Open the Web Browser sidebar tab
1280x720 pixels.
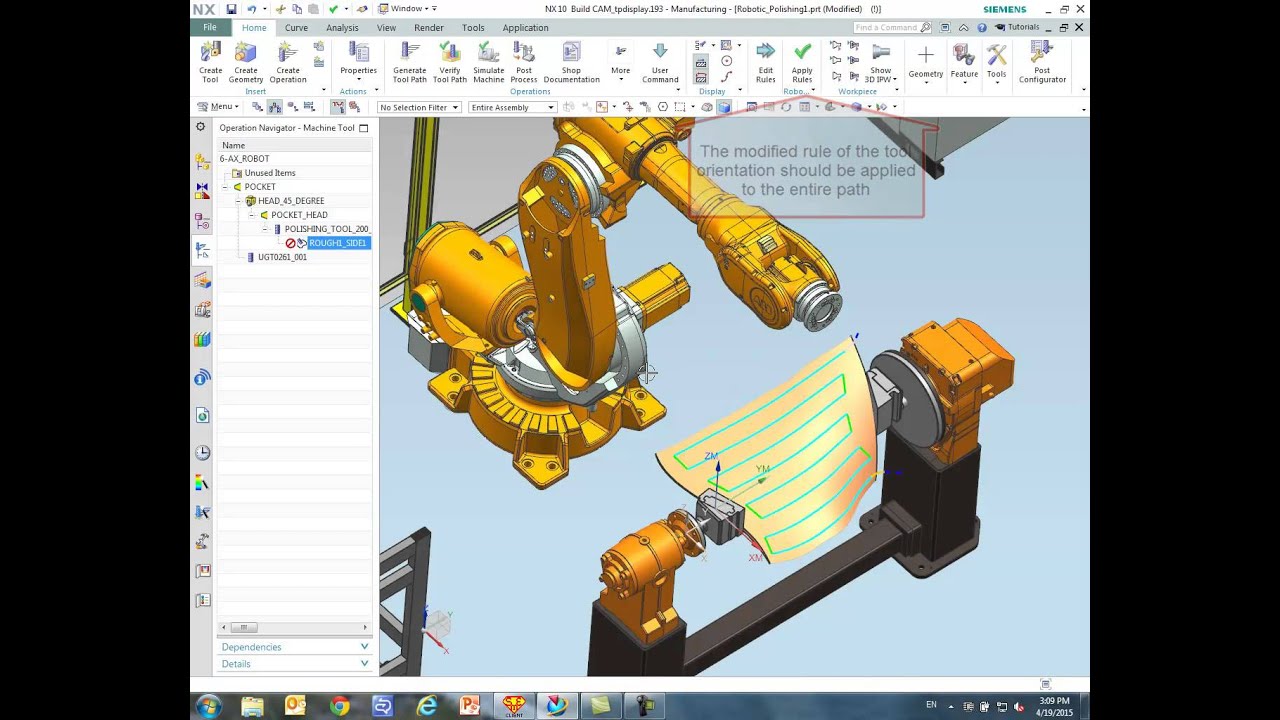click(x=202, y=415)
